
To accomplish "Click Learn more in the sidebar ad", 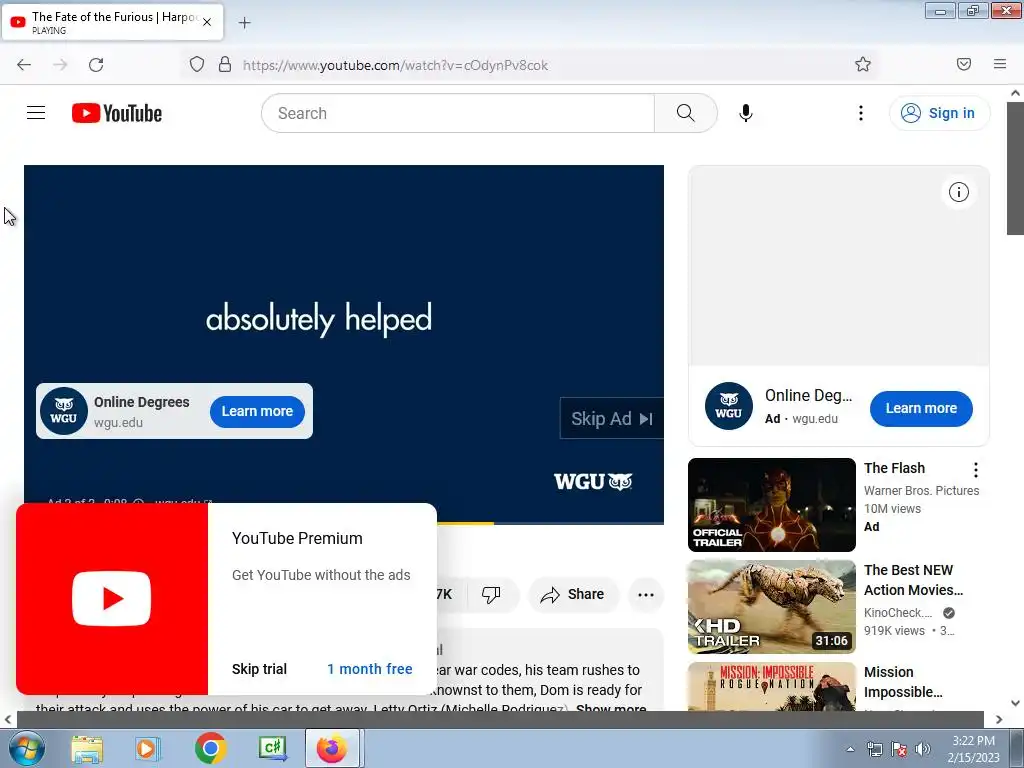I will [x=921, y=408].
